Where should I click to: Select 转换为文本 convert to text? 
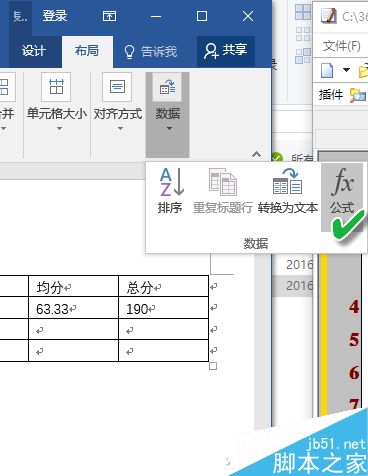287,191
